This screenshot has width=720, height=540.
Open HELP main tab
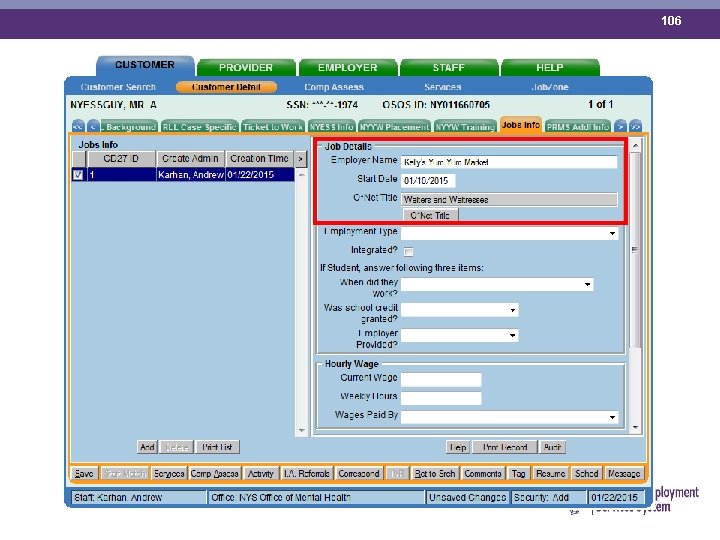550,68
